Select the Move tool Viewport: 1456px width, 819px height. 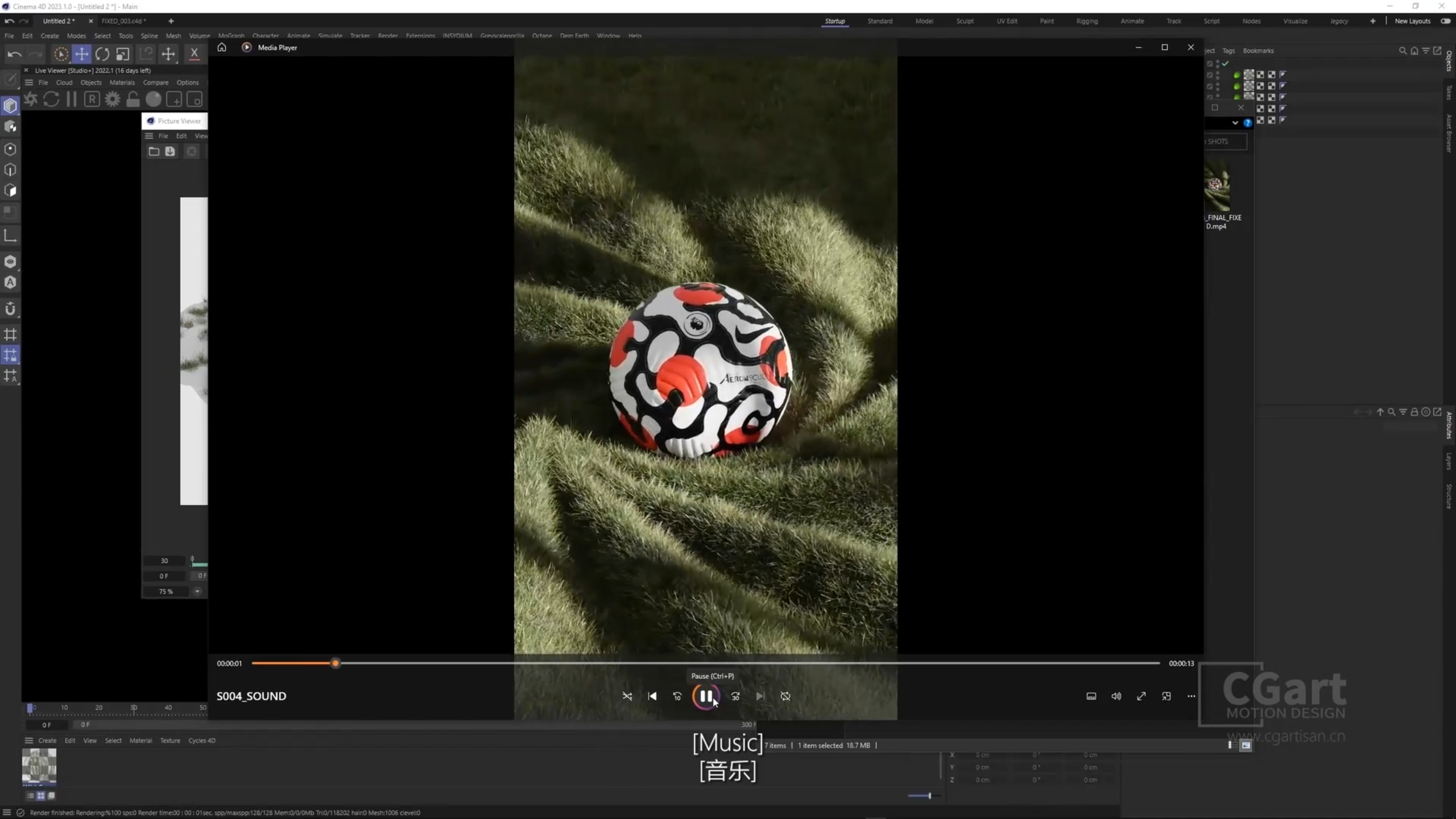point(81,54)
